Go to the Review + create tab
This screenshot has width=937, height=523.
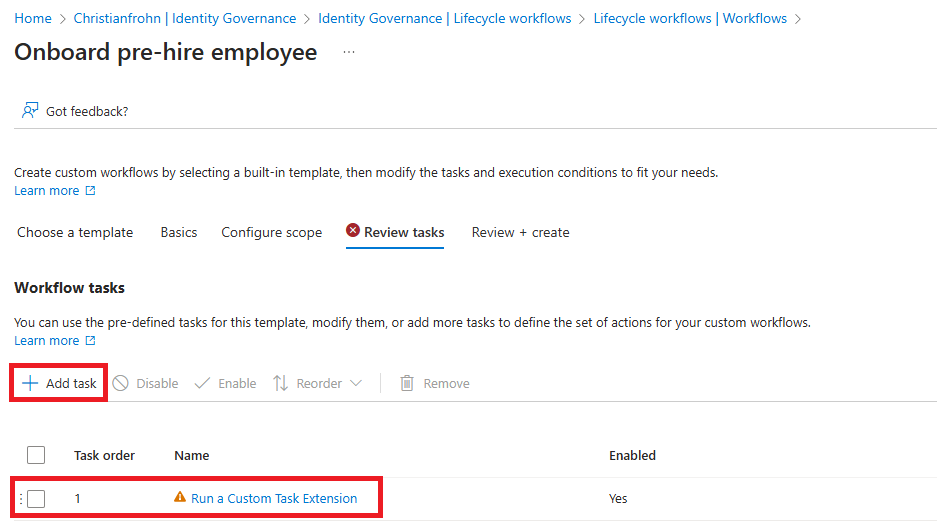[x=520, y=232]
